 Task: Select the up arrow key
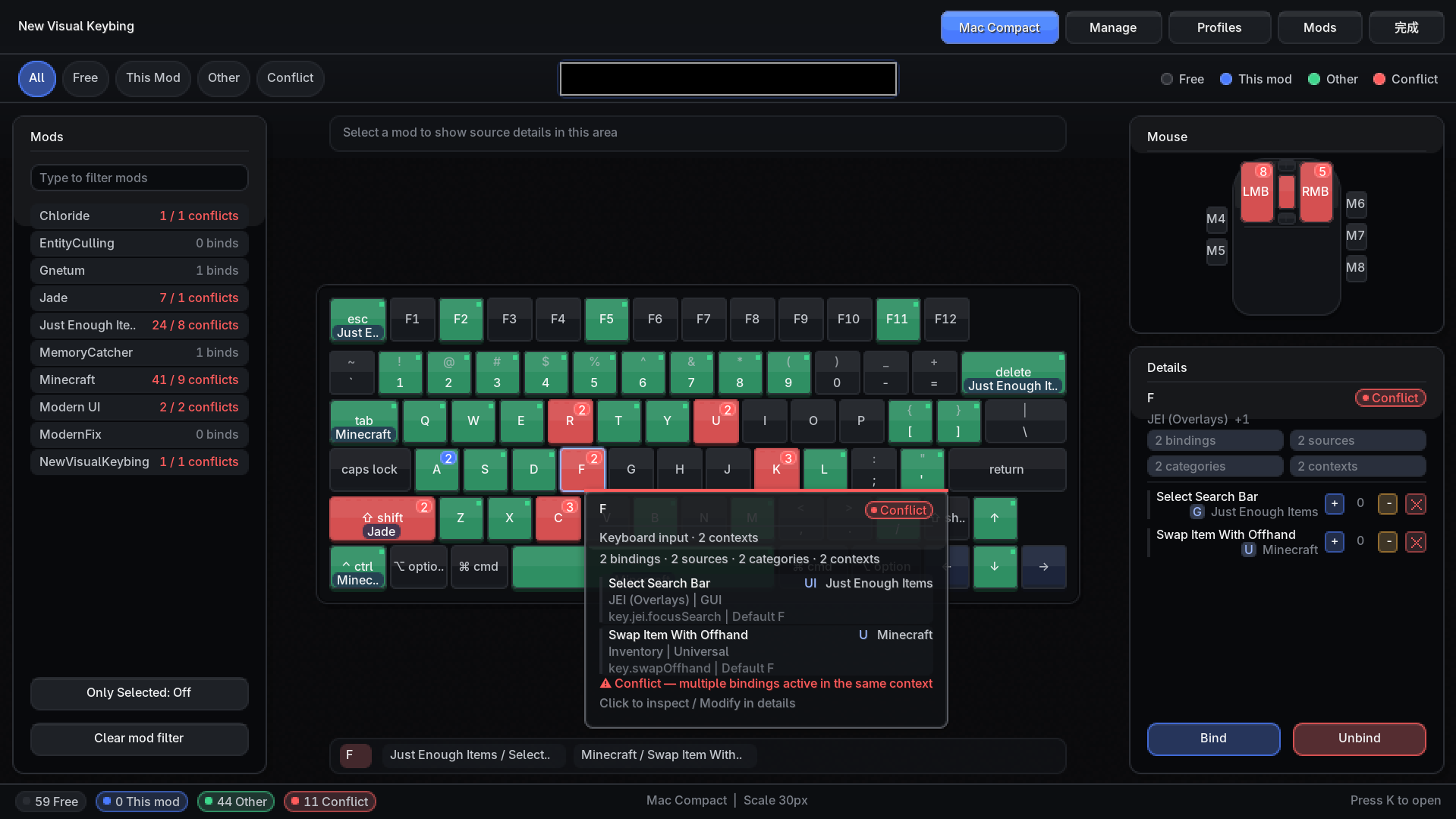click(995, 518)
